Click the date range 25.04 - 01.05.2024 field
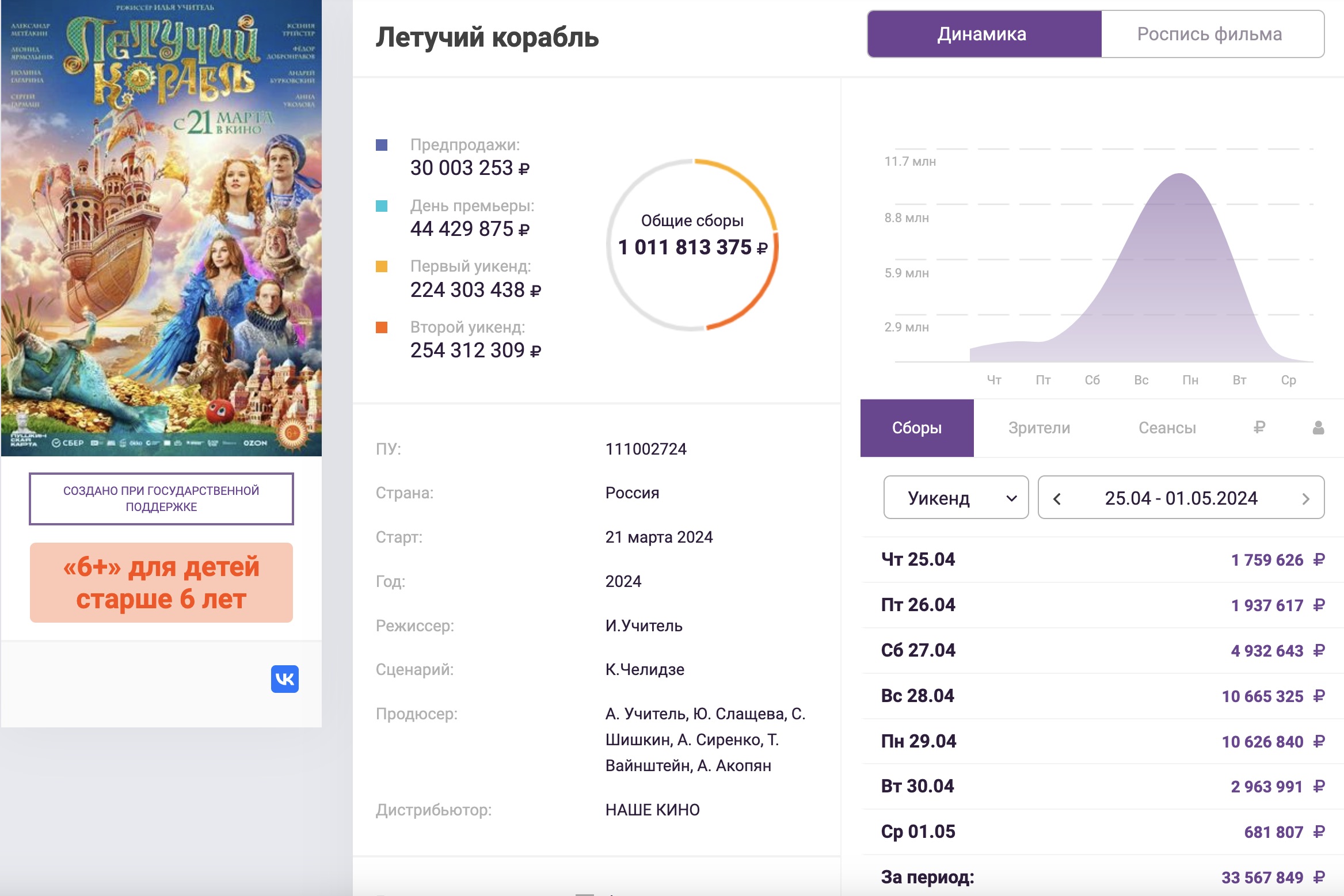The height and width of the screenshot is (896, 1344). tap(1181, 498)
